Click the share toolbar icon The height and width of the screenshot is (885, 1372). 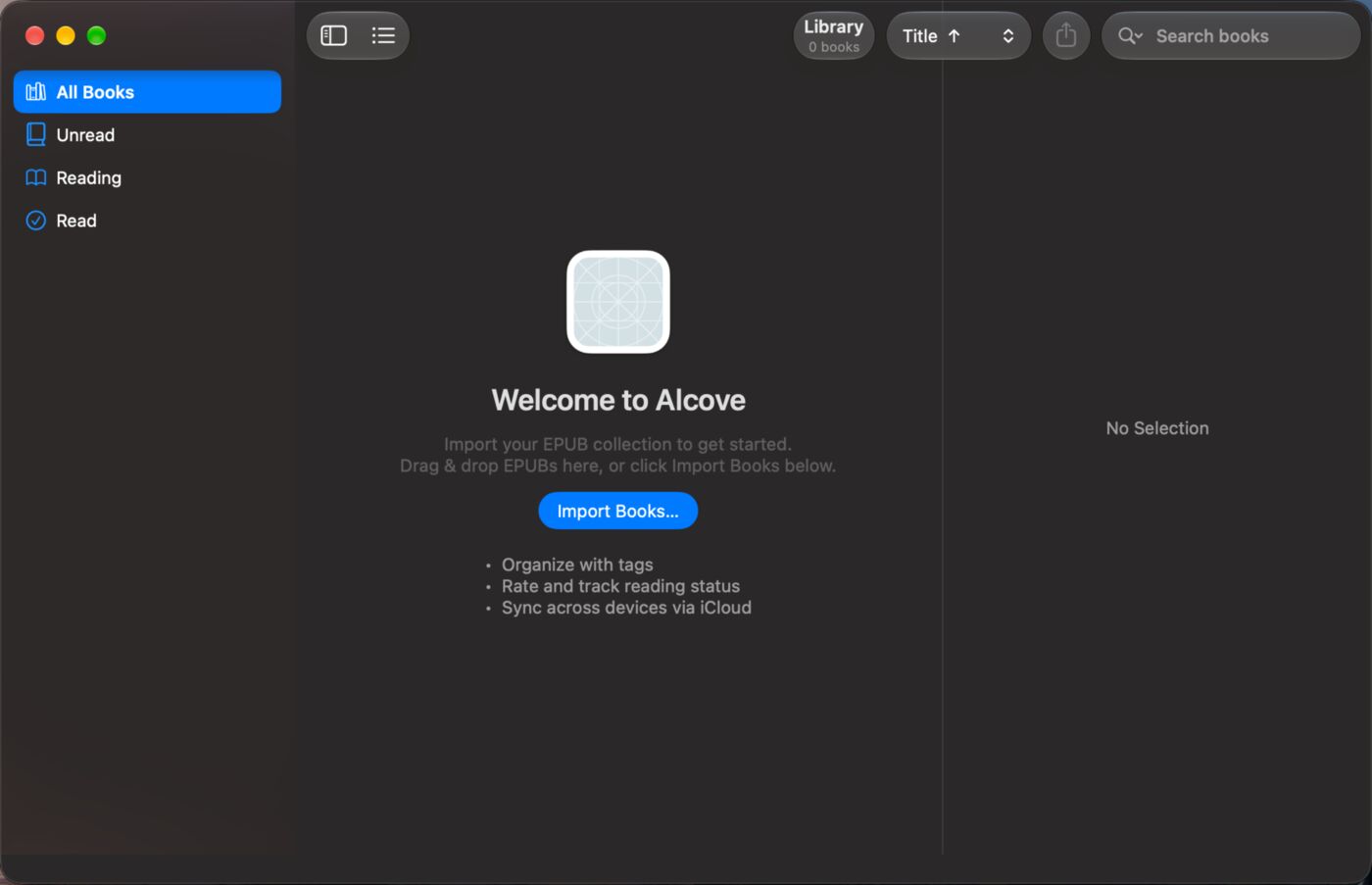[x=1066, y=36]
